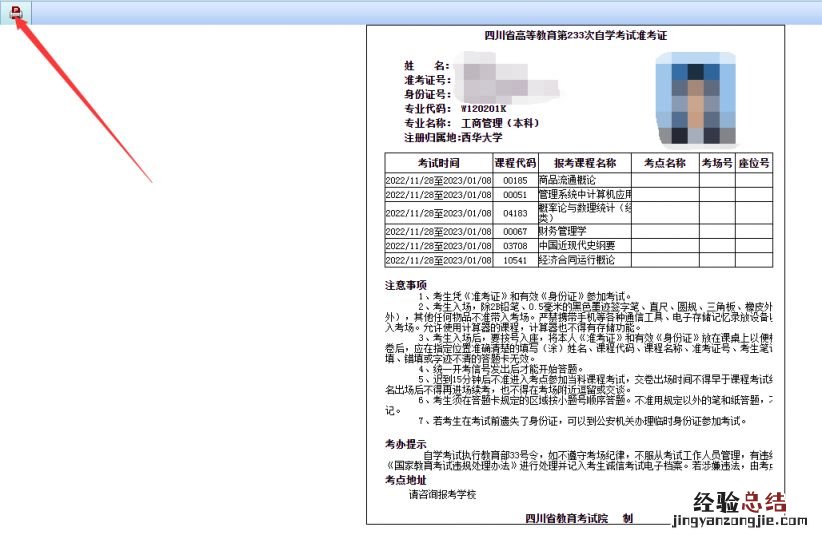Click course code 00185
The height and width of the screenshot is (539, 822).
(515, 180)
